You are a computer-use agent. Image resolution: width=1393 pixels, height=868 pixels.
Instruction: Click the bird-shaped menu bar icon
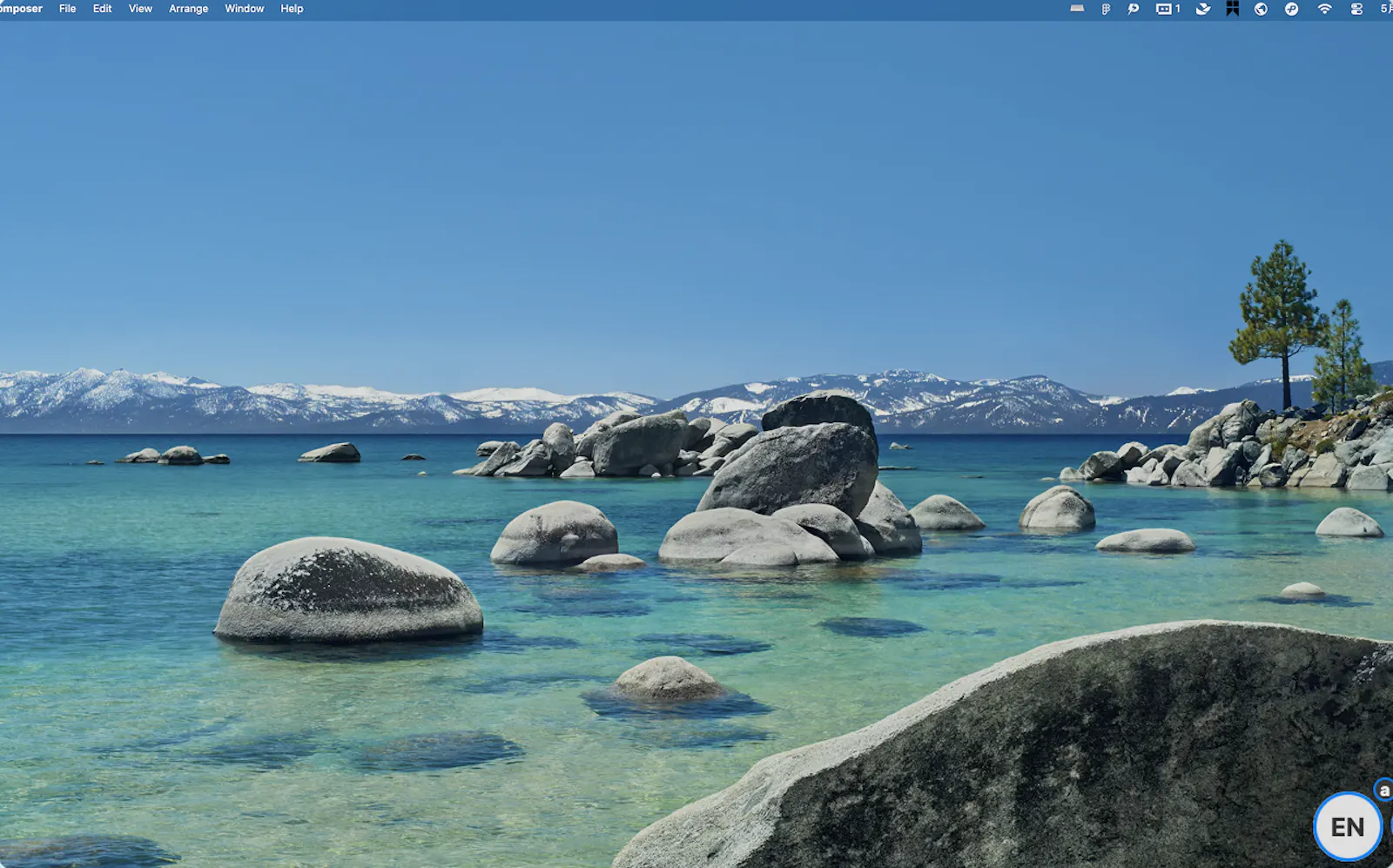point(1203,9)
